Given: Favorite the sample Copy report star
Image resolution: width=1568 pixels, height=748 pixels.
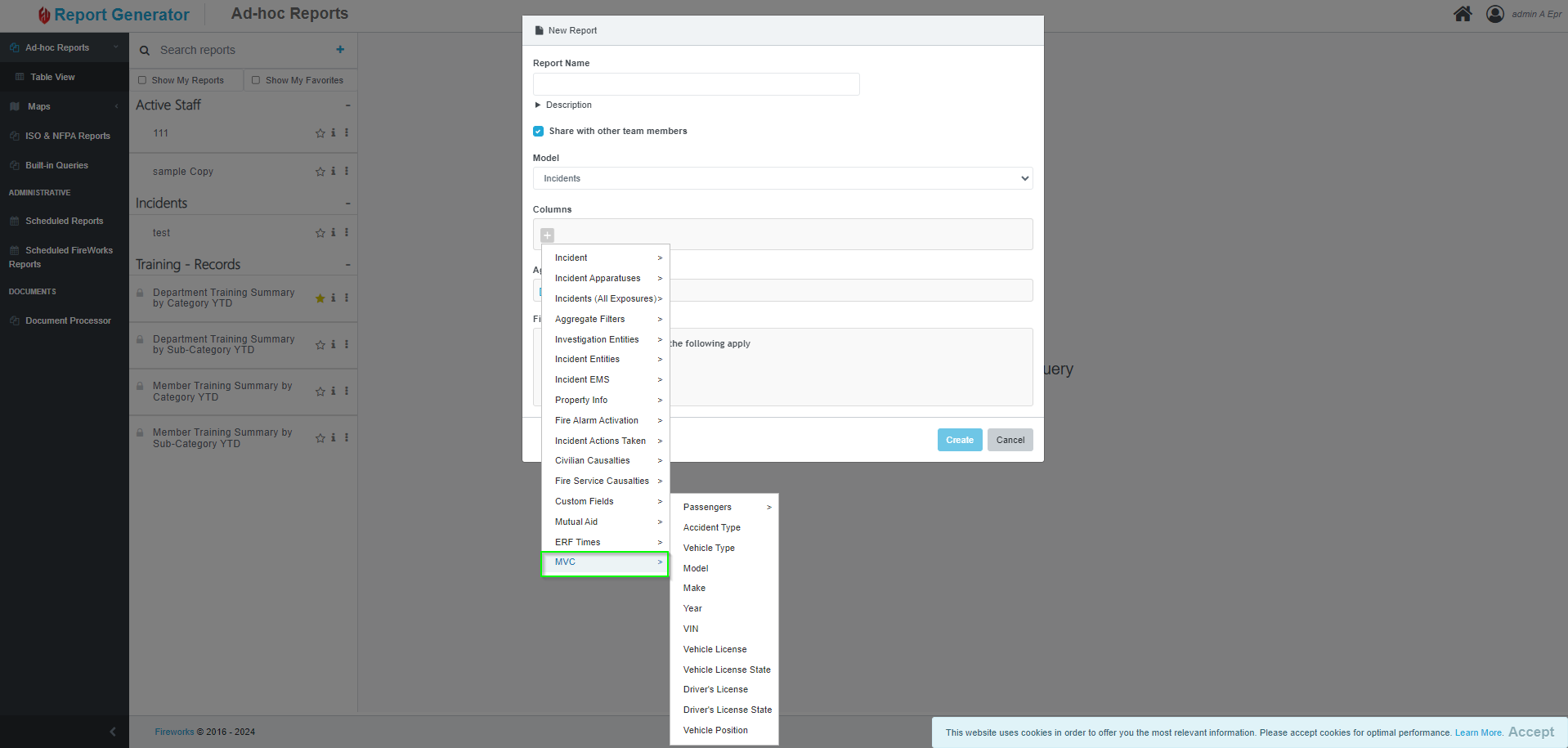Looking at the screenshot, I should [x=320, y=172].
